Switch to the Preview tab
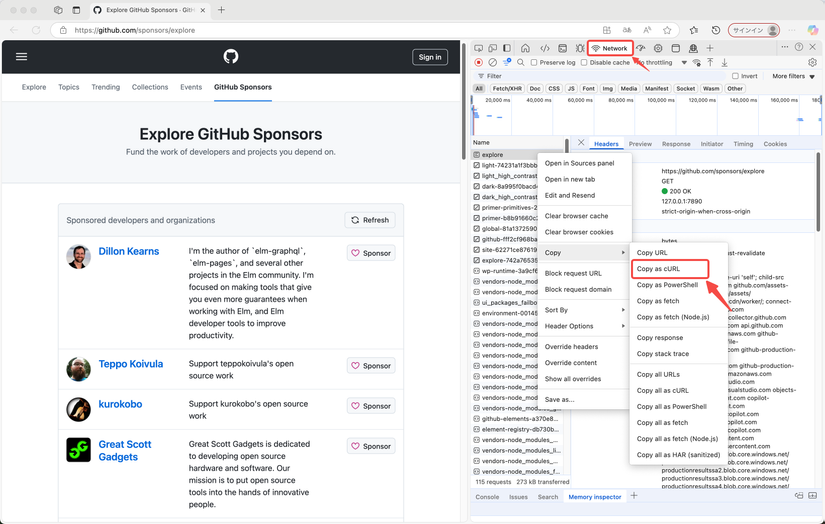Viewport: 825px width, 524px height. pos(640,144)
